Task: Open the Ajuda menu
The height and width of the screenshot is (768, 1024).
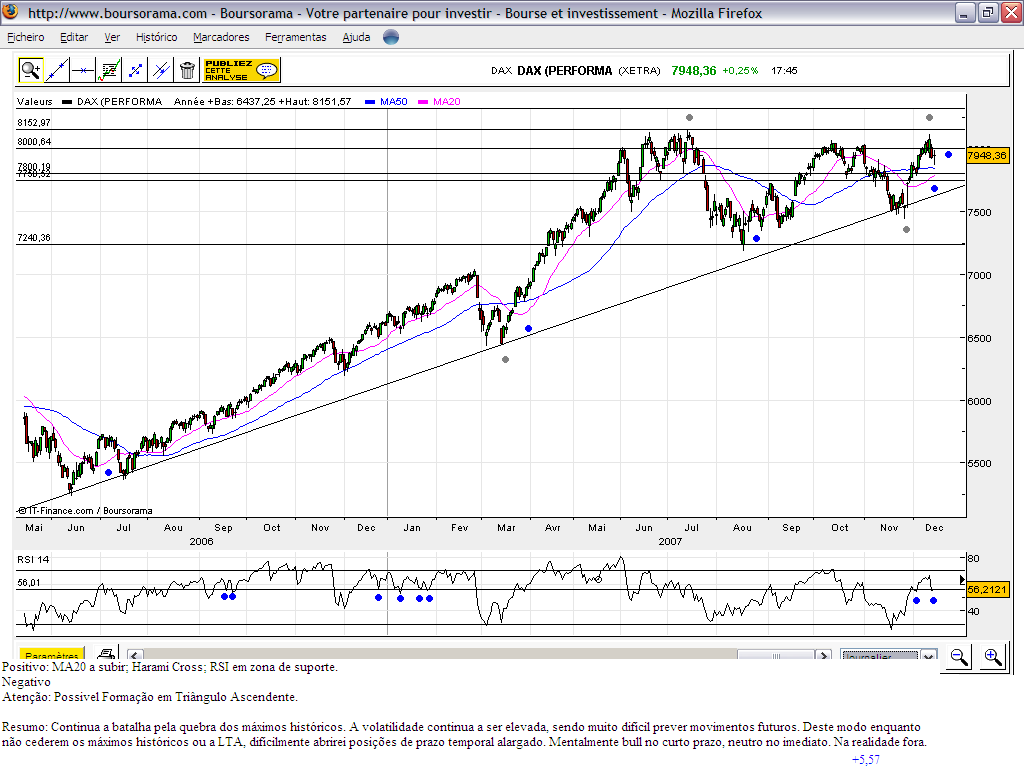Action: (x=357, y=37)
